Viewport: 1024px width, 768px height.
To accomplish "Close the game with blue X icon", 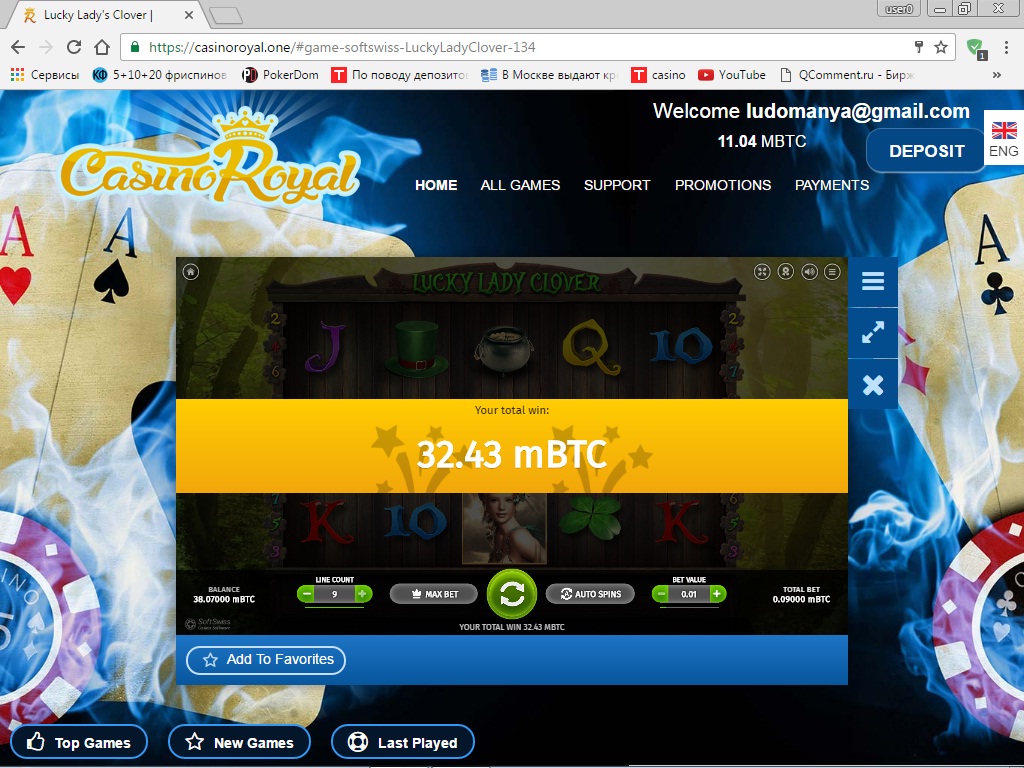I will [872, 385].
